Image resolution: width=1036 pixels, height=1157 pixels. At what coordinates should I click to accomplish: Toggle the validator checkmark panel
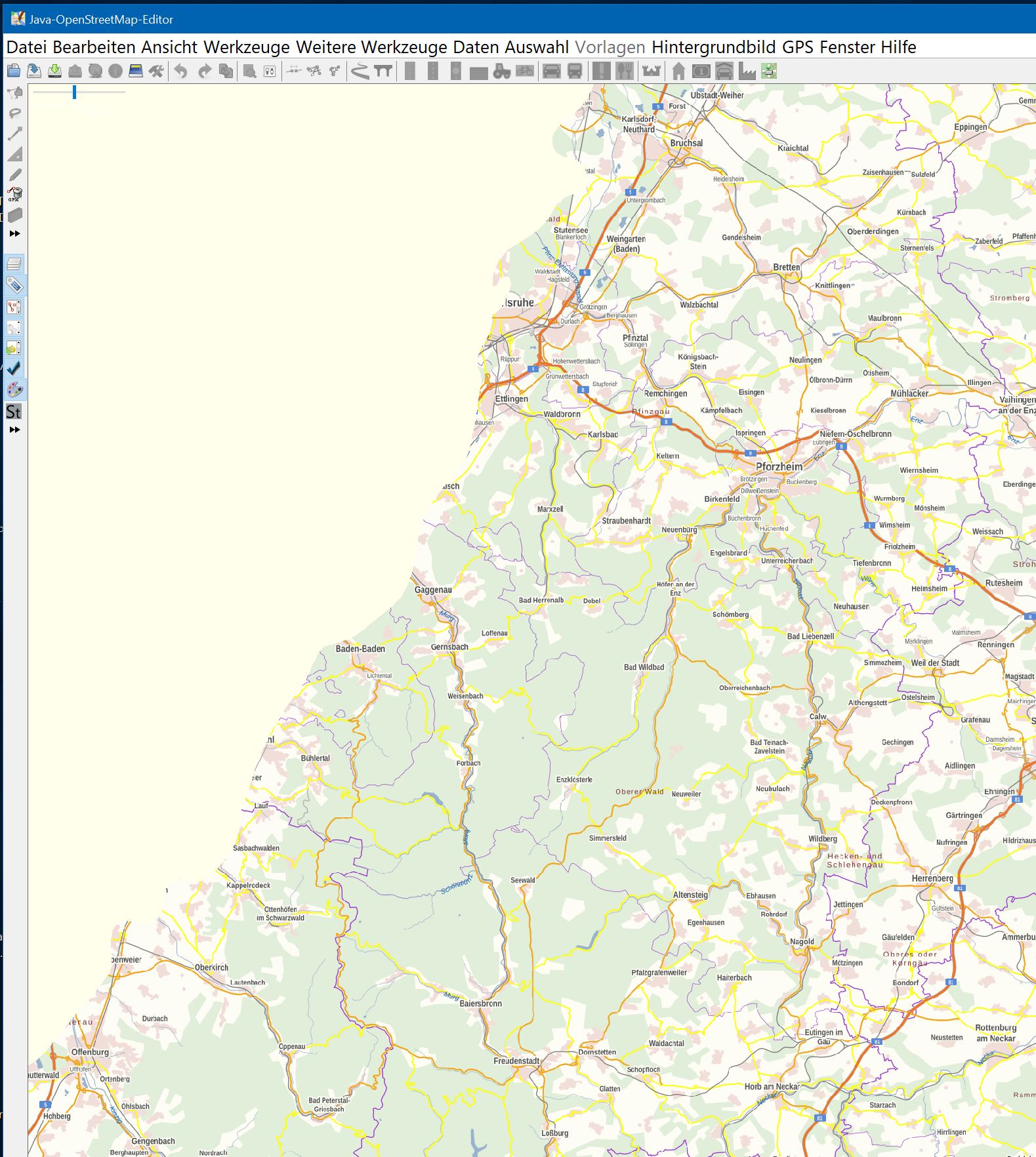pyautogui.click(x=14, y=369)
